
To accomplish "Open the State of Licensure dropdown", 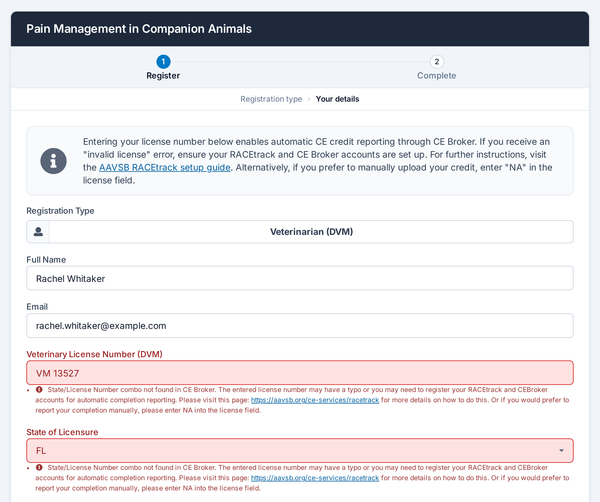I will (x=300, y=451).
